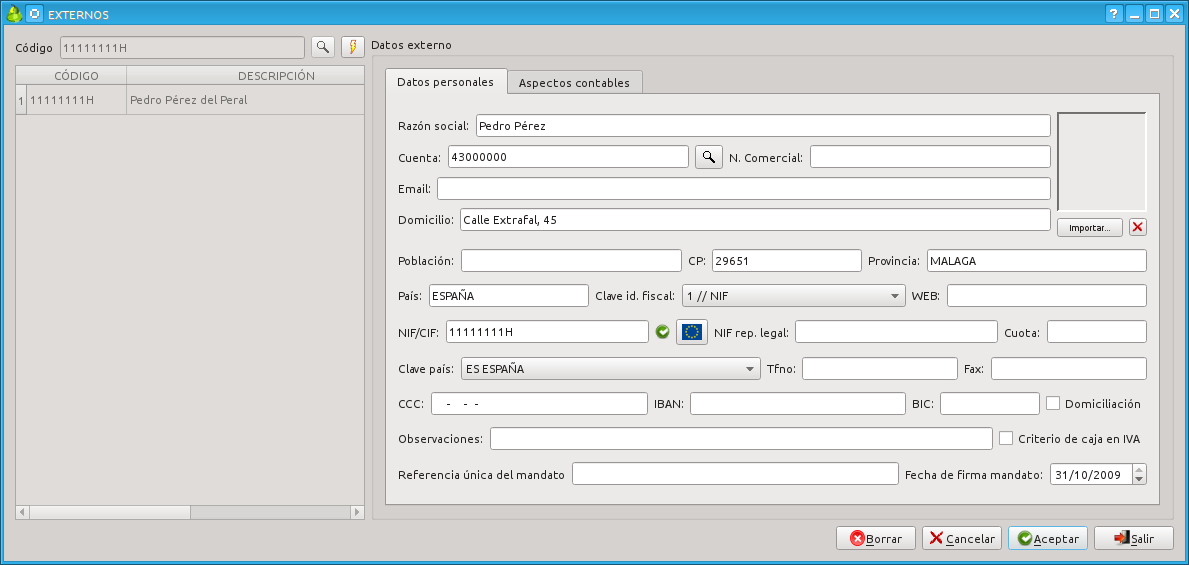1189x565 pixels.
Task: Click the Tfno input field
Action: click(880, 369)
